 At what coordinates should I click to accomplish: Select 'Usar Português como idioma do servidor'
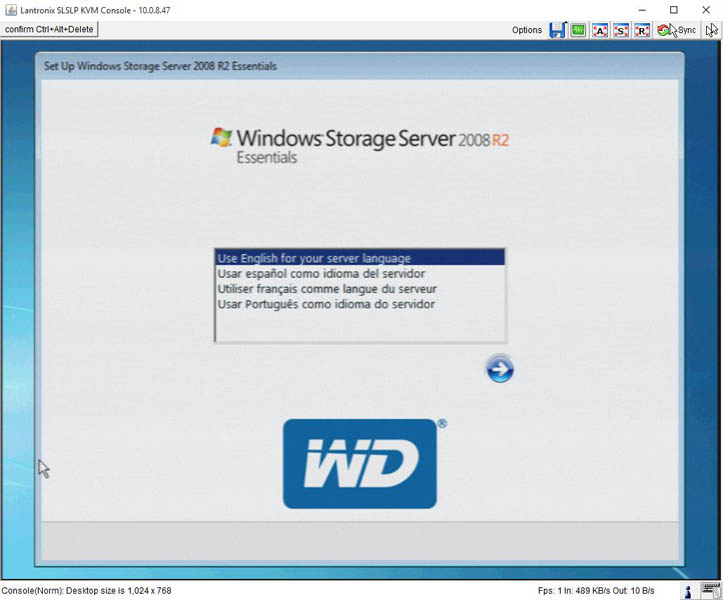360,304
